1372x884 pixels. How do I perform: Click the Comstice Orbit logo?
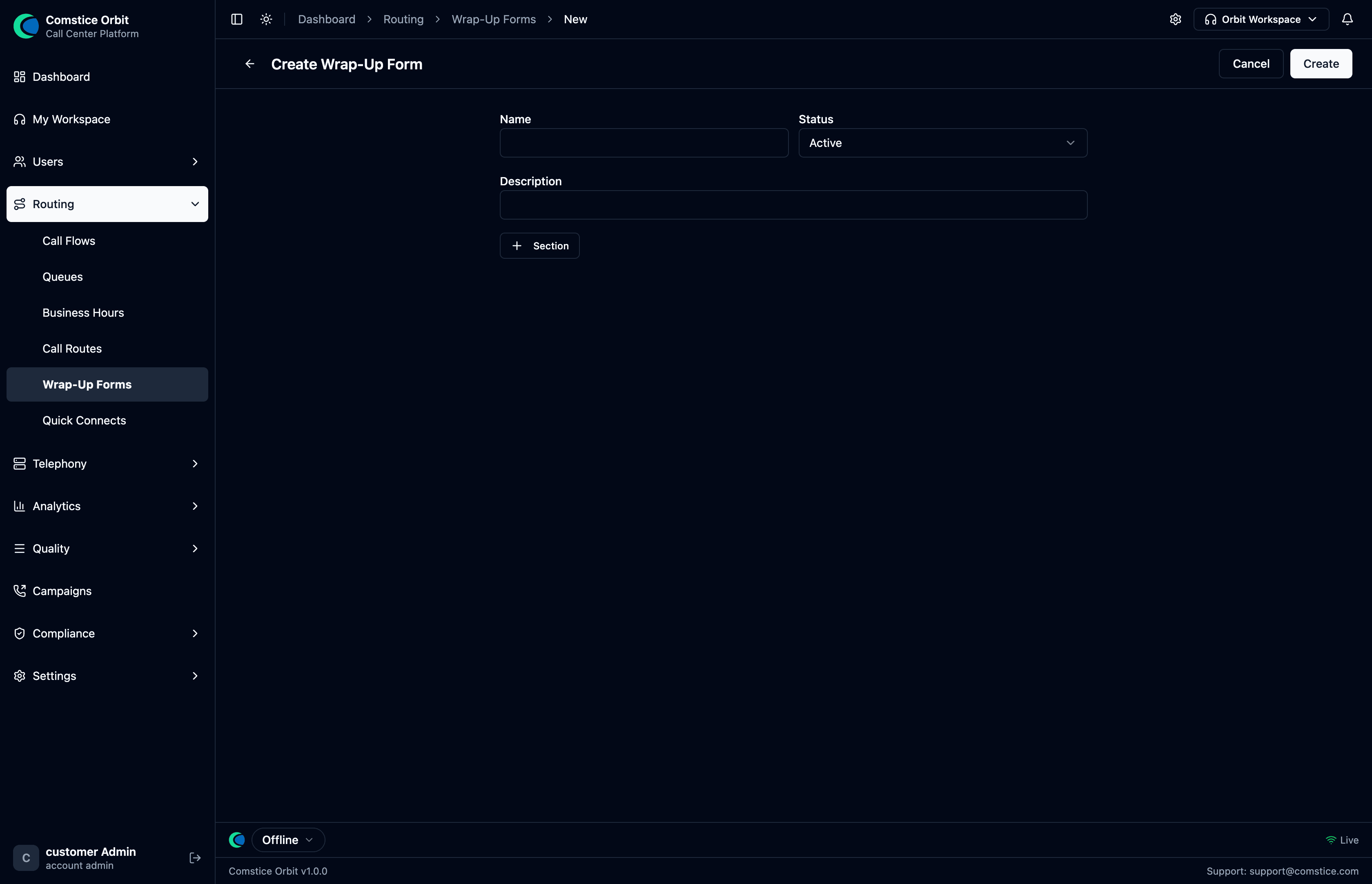(x=26, y=26)
